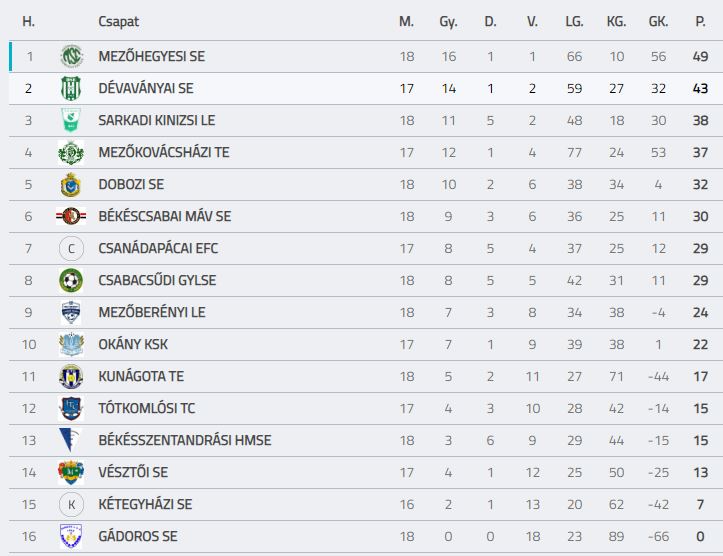723x556 pixels.
Task: Click the Tótkomlósi TC team name
Action: (x=147, y=408)
